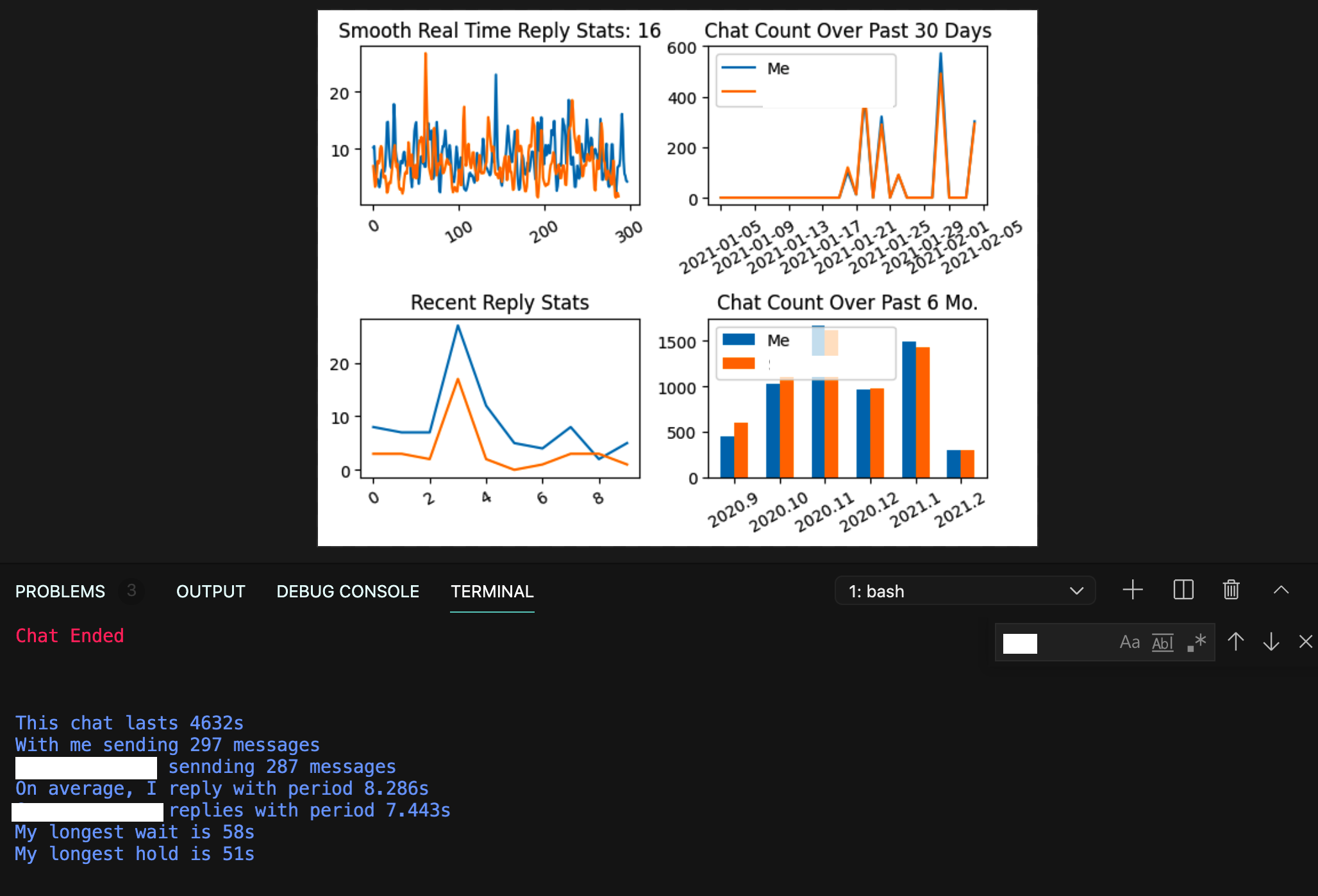Screen dimensions: 1318x896
Task: Open the '1: bash' terminal dropdown
Action: coord(965,591)
